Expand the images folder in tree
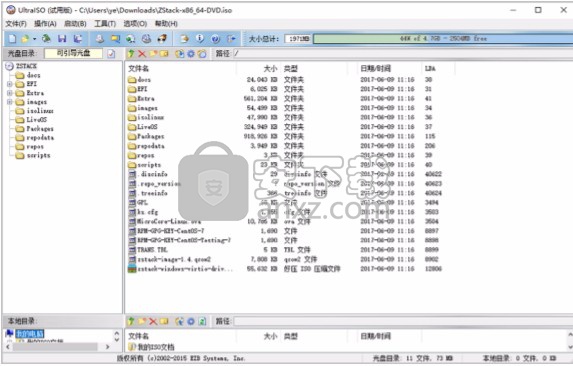This screenshot has width=573, height=366. [10, 102]
